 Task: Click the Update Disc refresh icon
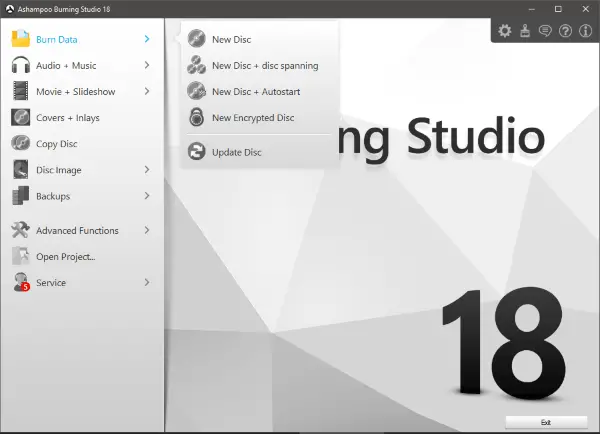197,152
